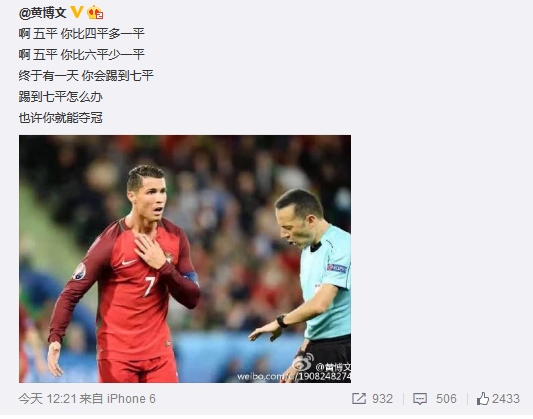Click the comment count 506
The height and width of the screenshot is (419, 533).
(x=446, y=399)
